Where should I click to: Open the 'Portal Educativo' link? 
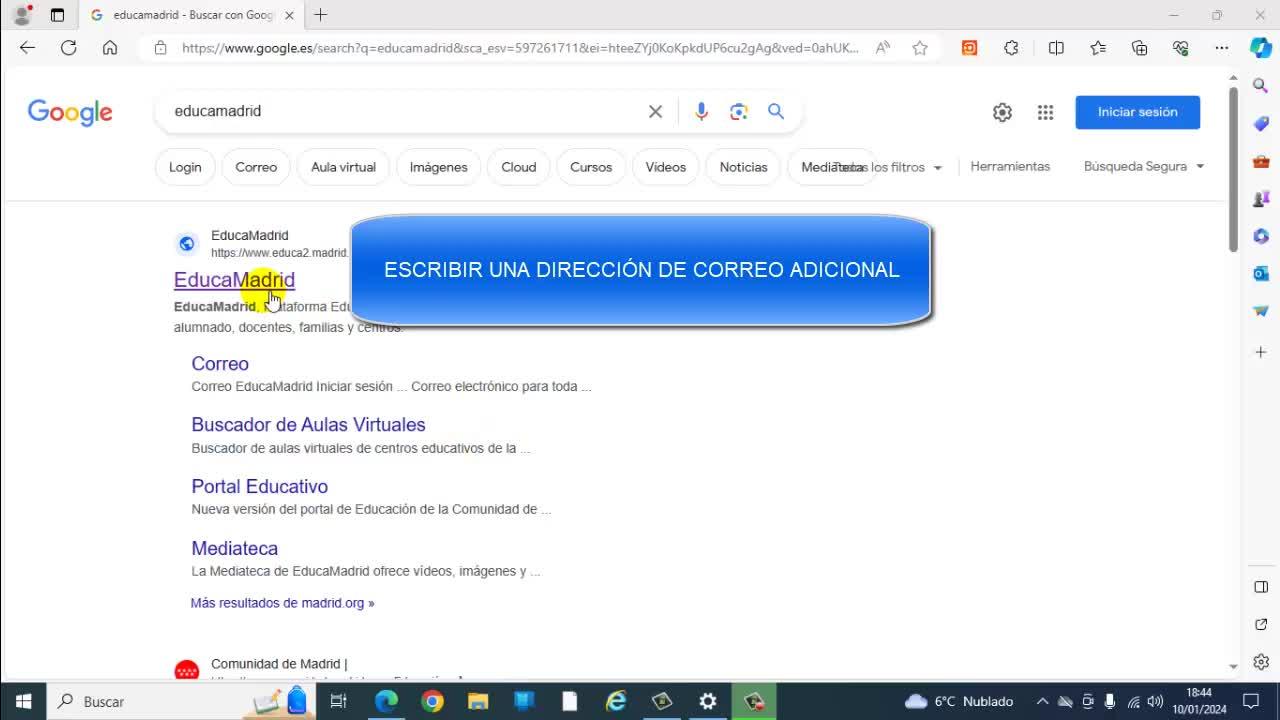tap(260, 487)
